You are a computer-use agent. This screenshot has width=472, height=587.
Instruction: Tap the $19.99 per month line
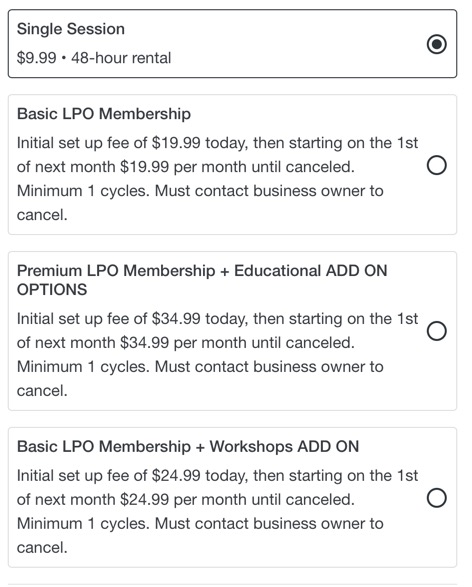pos(186,167)
